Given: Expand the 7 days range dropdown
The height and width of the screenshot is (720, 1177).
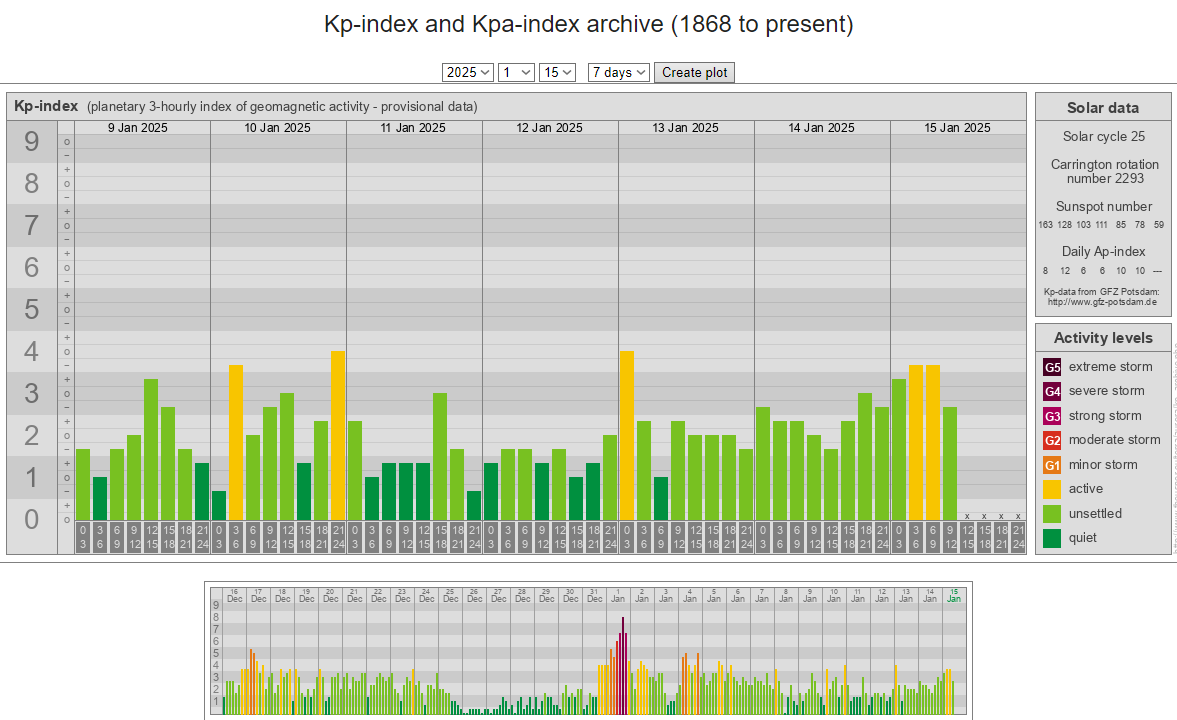Looking at the screenshot, I should tap(619, 72).
